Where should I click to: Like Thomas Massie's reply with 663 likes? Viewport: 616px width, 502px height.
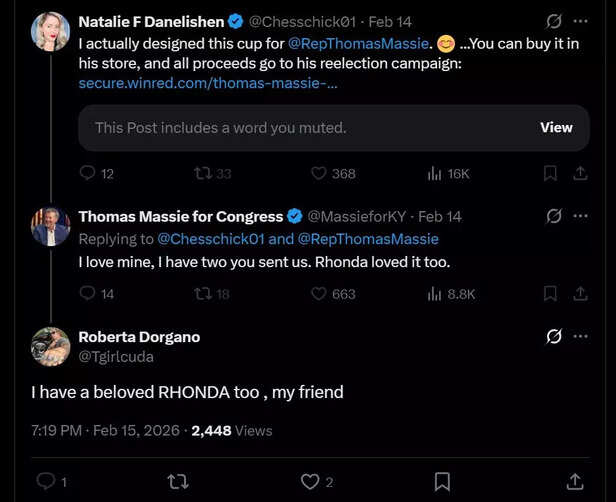click(x=319, y=293)
